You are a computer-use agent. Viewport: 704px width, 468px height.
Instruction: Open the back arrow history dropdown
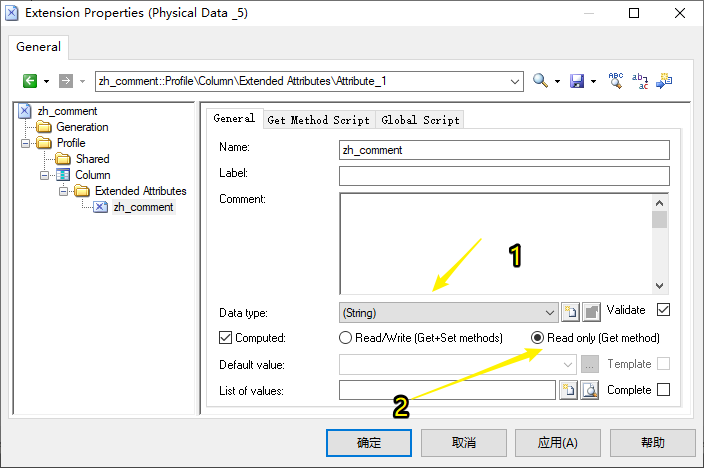tap(46, 81)
